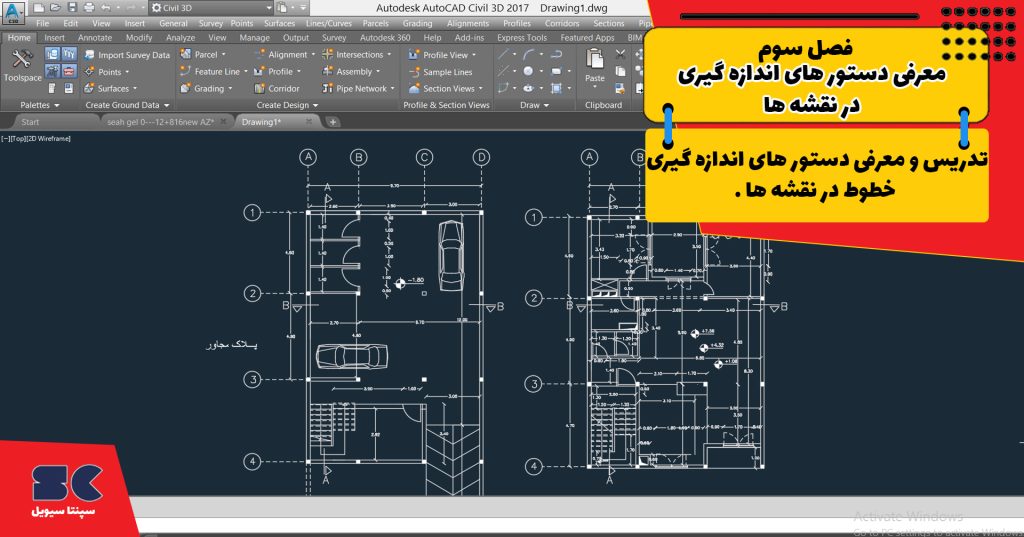The image size is (1024, 537).
Task: Open the Points dropdown arrow
Action: (x=127, y=72)
